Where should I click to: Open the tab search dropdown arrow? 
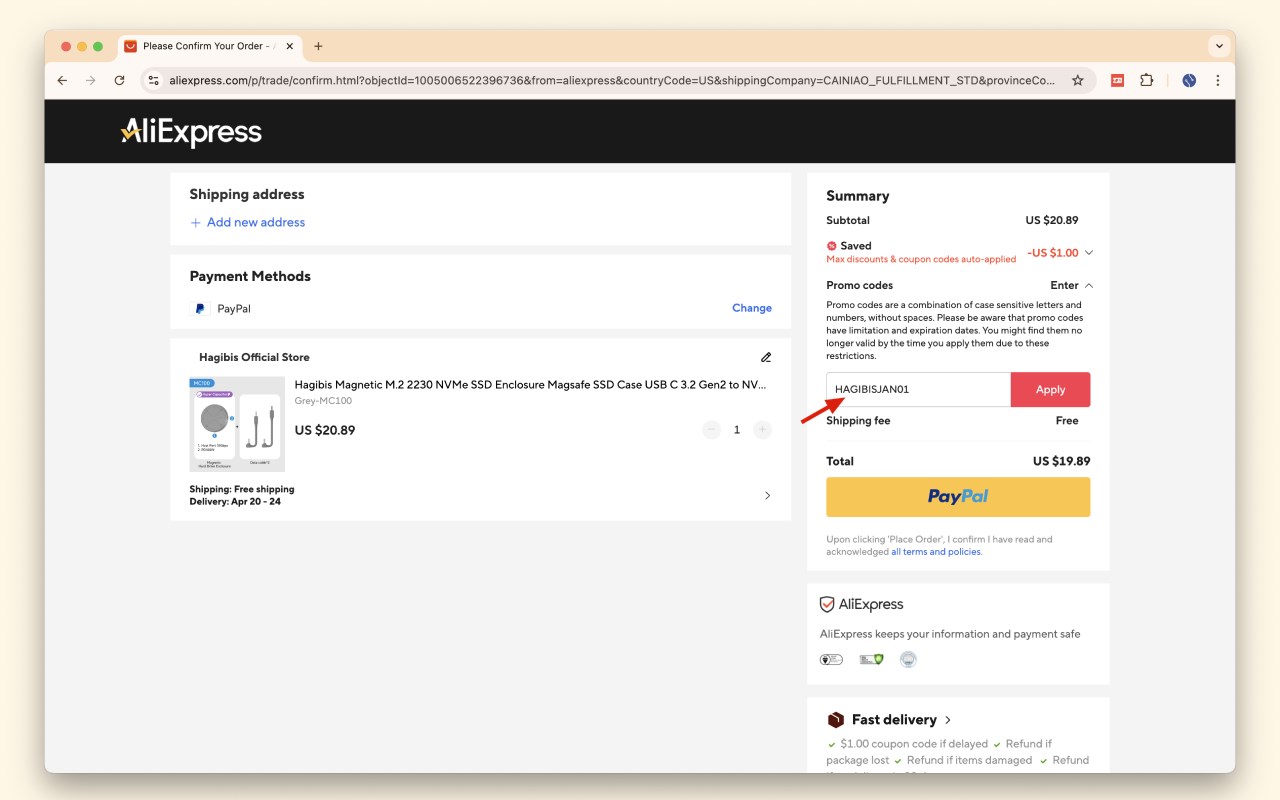(1219, 46)
